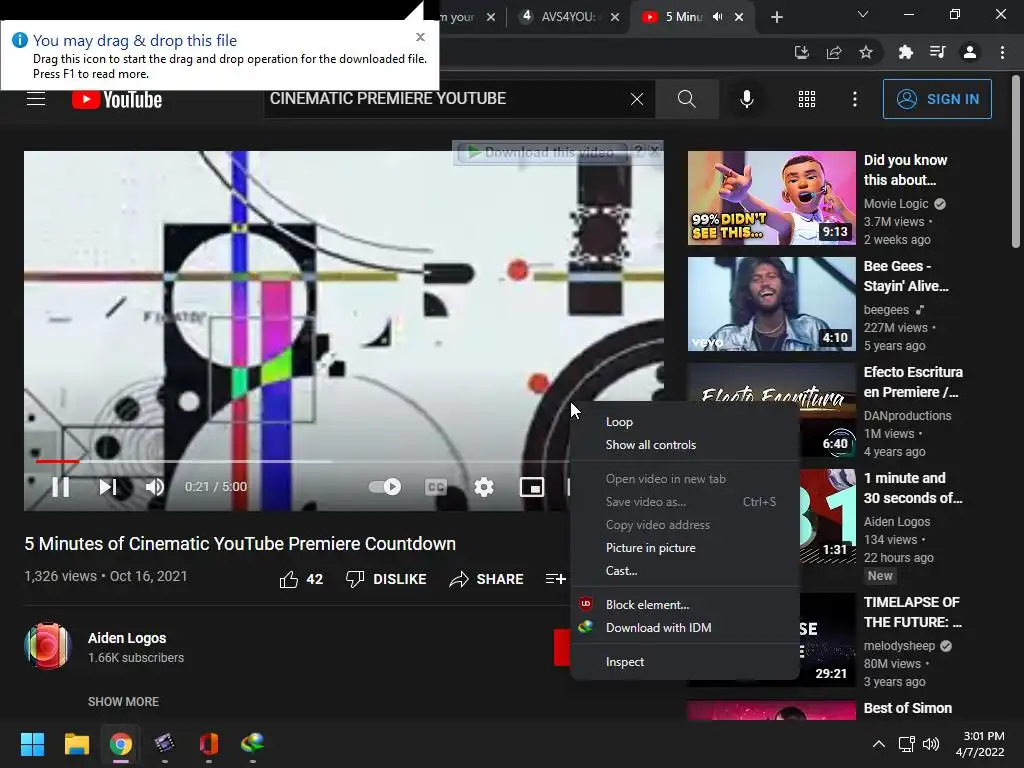This screenshot has height=768, width=1024.
Task: Open TIMELAPSE OF THE FUTURE title
Action: click(x=913, y=612)
